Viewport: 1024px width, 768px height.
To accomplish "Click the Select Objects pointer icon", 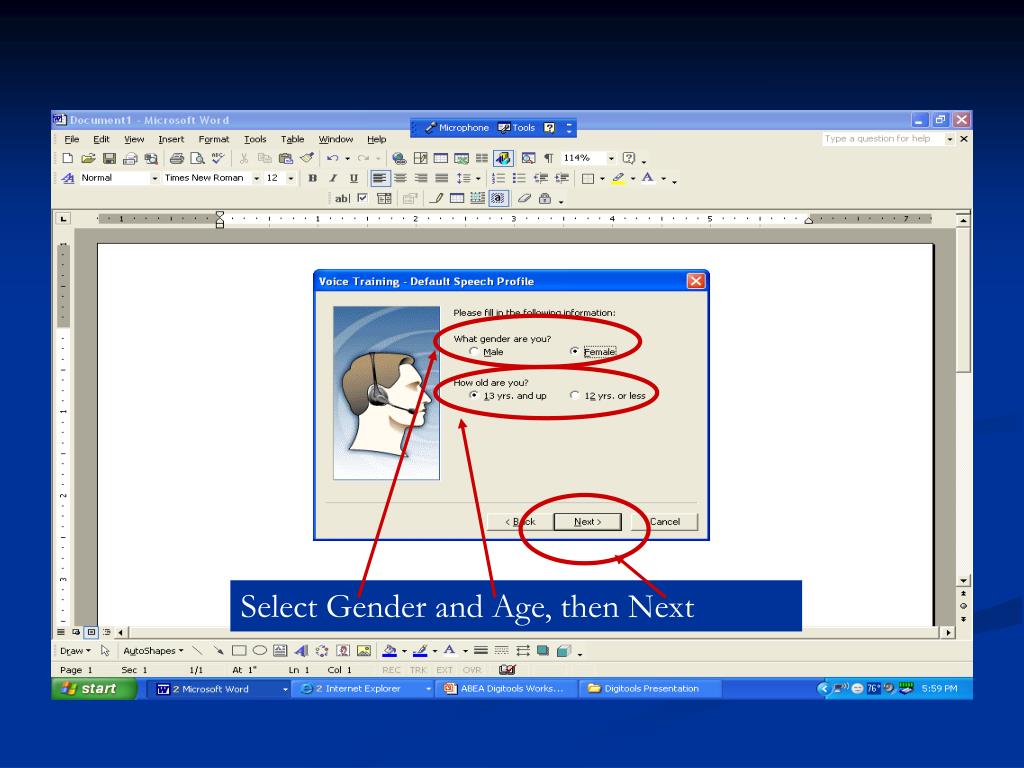I will click(x=105, y=650).
